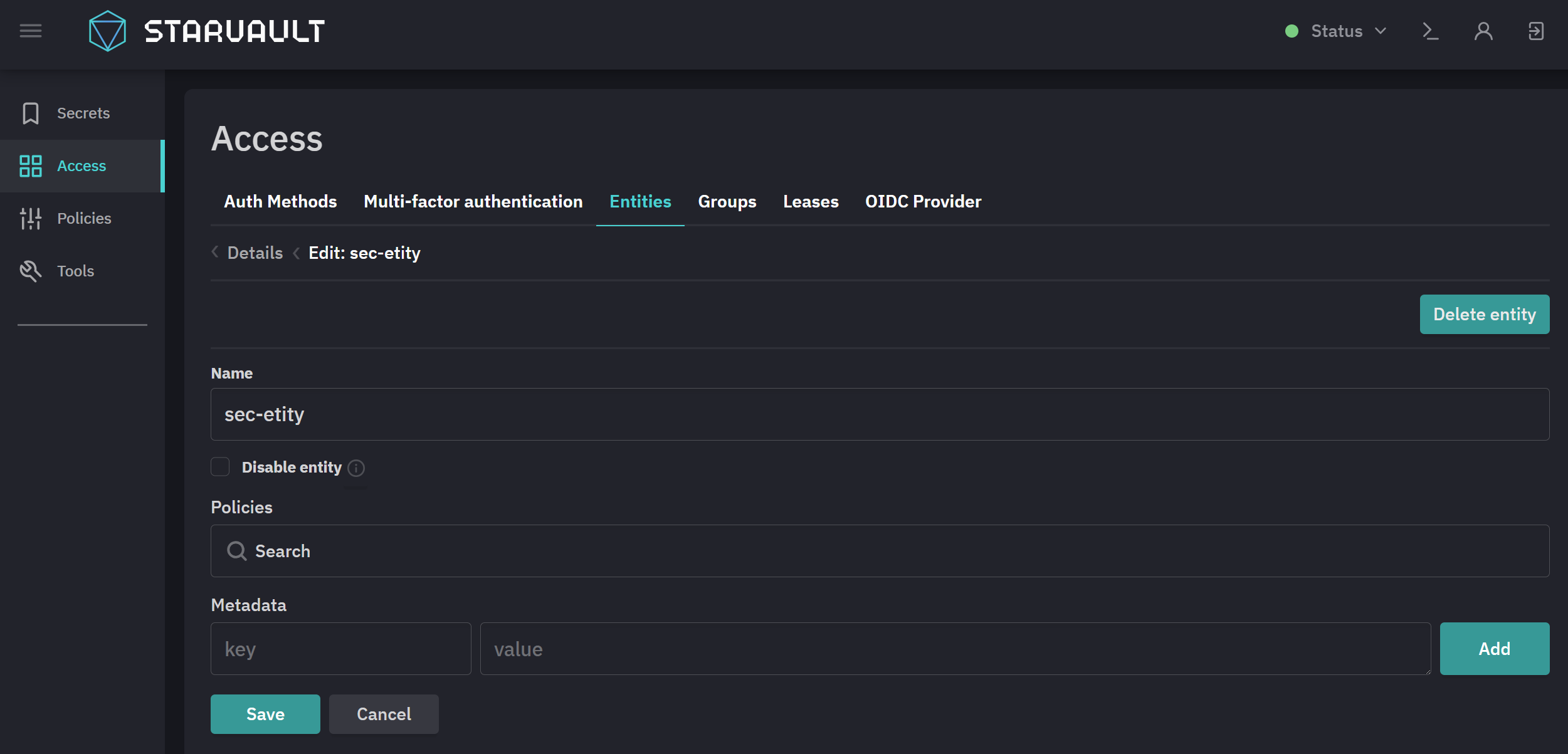Click the Disable entity info icon
The image size is (1568, 754).
click(356, 468)
